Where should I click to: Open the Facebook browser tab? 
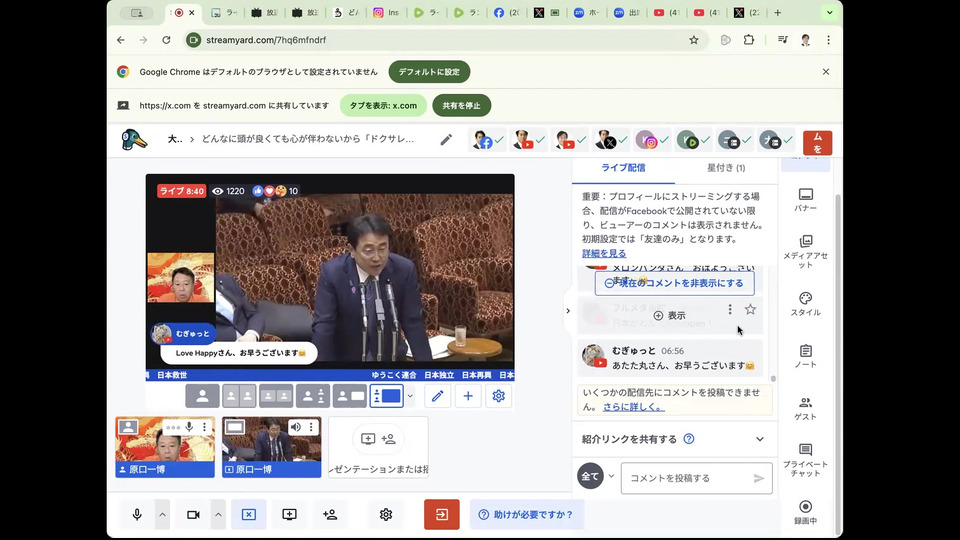point(506,12)
